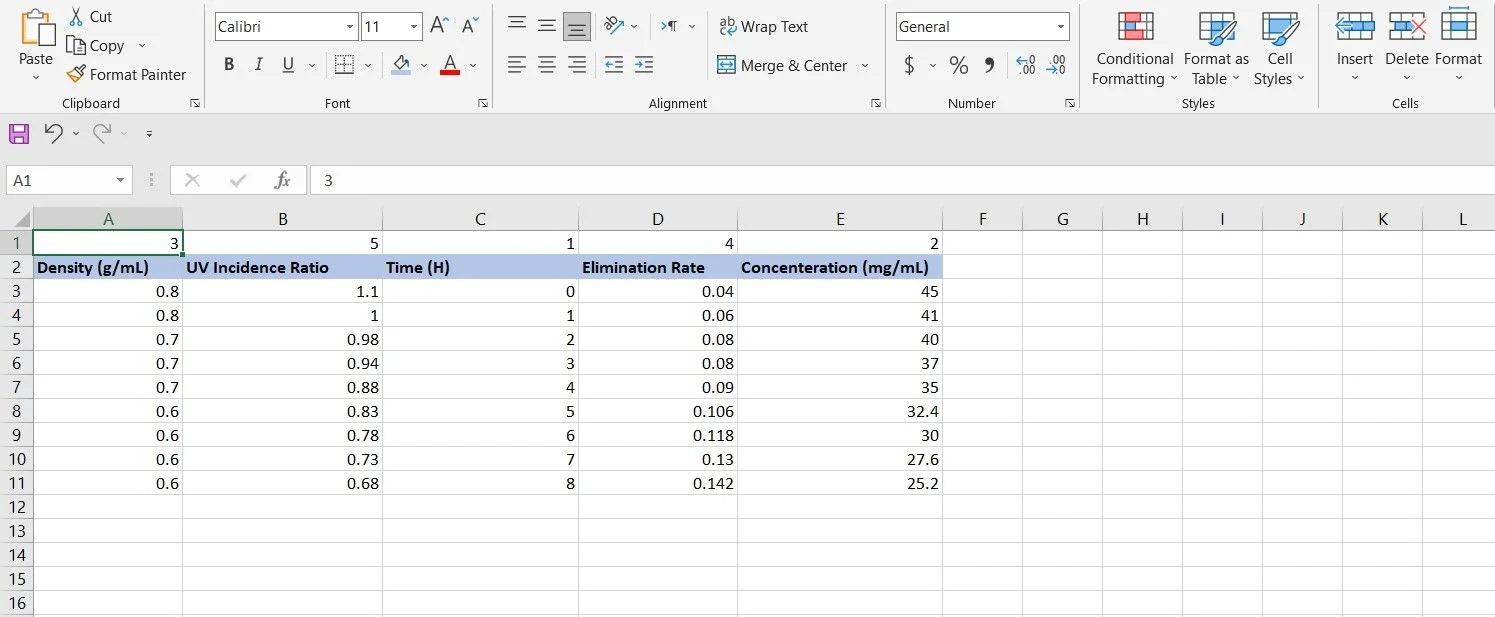Screen dimensions: 1495x617
Task: Toggle Italic formatting
Action: coord(258,65)
